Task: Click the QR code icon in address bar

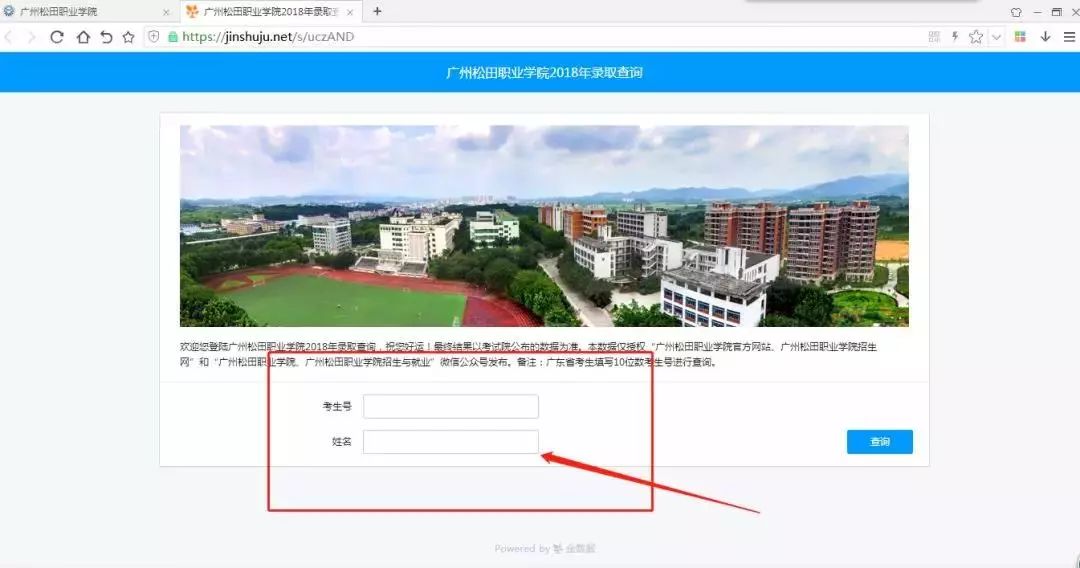Action: (934, 37)
